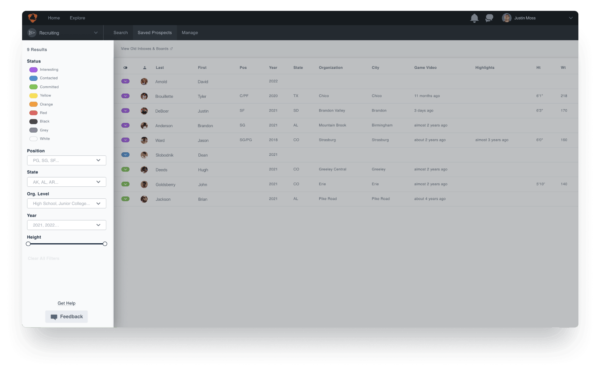Switch to the Search tab
The height and width of the screenshot is (365, 600).
pos(121,33)
